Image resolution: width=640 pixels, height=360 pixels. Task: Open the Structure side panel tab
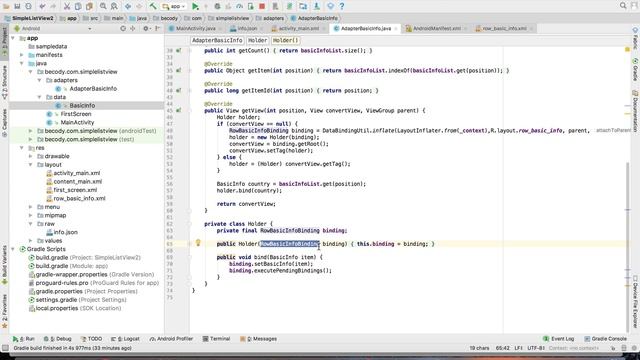coord(4,82)
